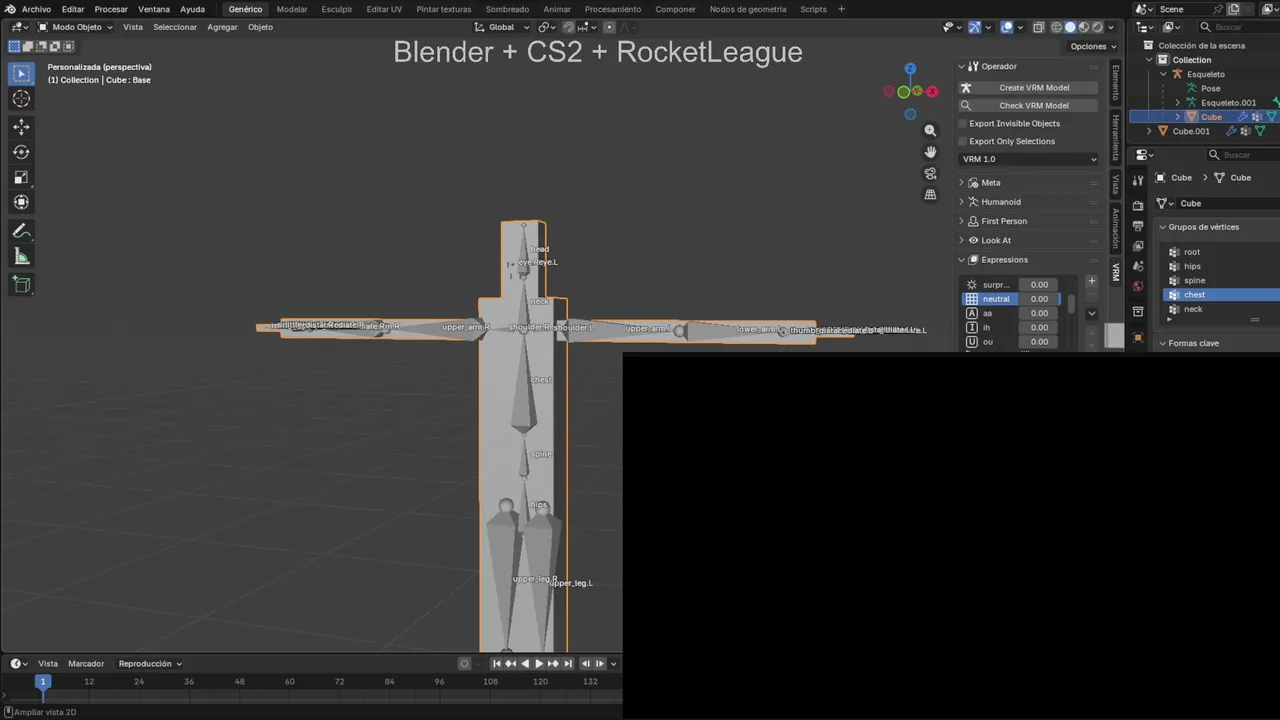Switch to the Sombreado workspace tab

tap(507, 9)
